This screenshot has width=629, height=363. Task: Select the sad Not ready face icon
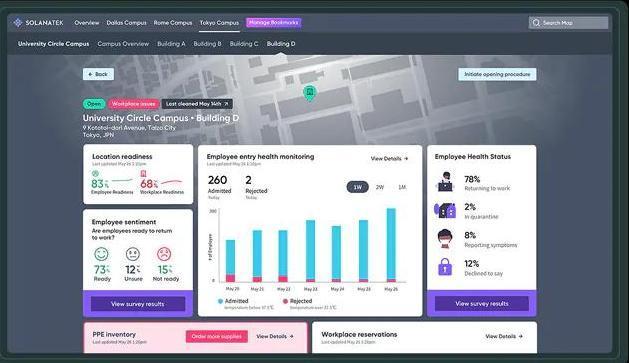tap(164, 254)
